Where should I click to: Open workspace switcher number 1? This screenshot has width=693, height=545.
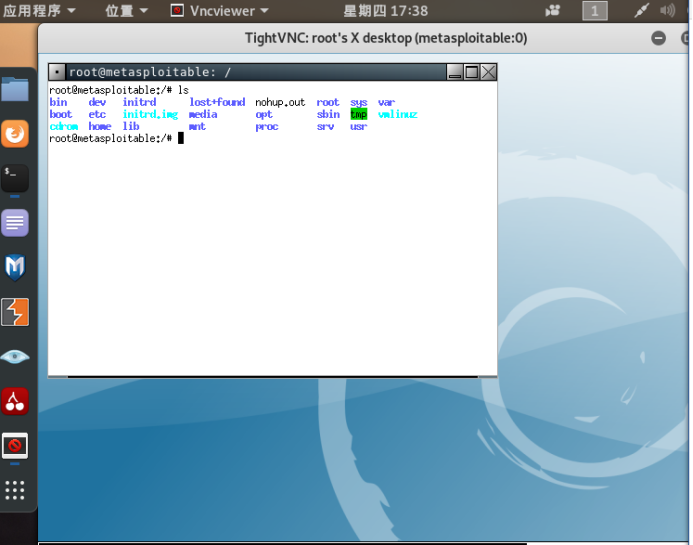(x=594, y=11)
